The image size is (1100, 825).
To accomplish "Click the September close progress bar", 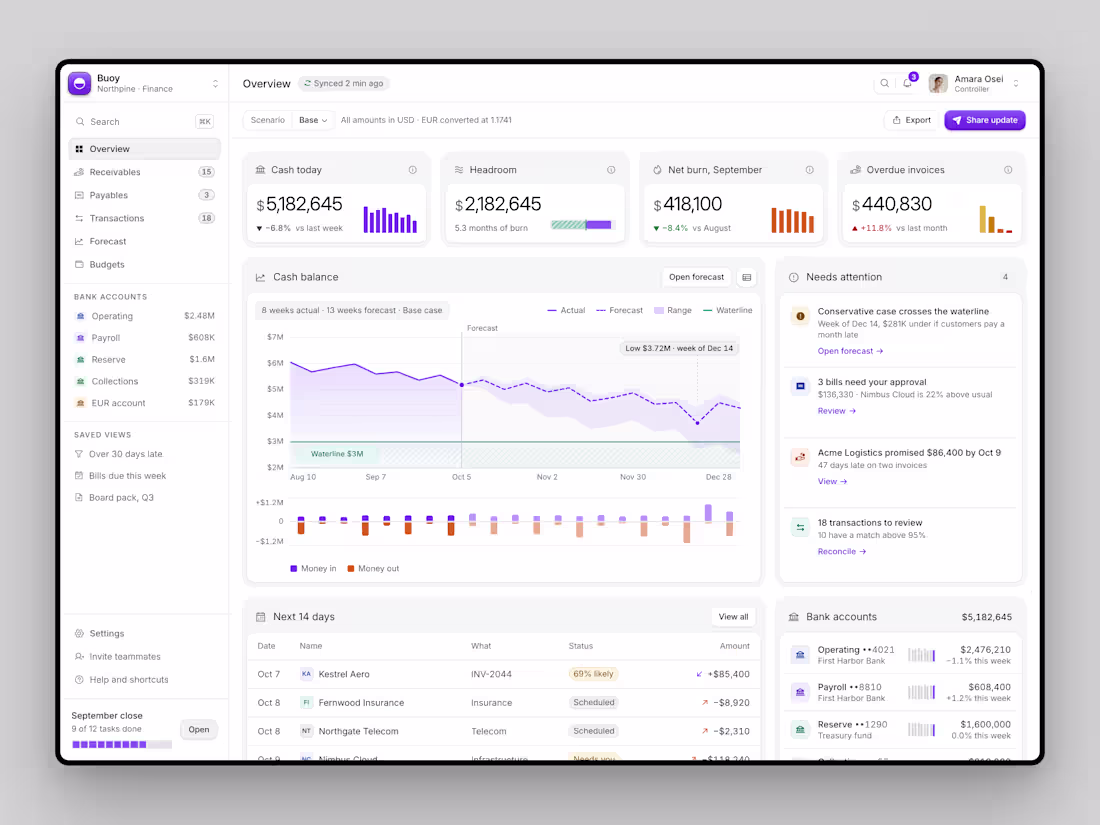I will [x=121, y=744].
